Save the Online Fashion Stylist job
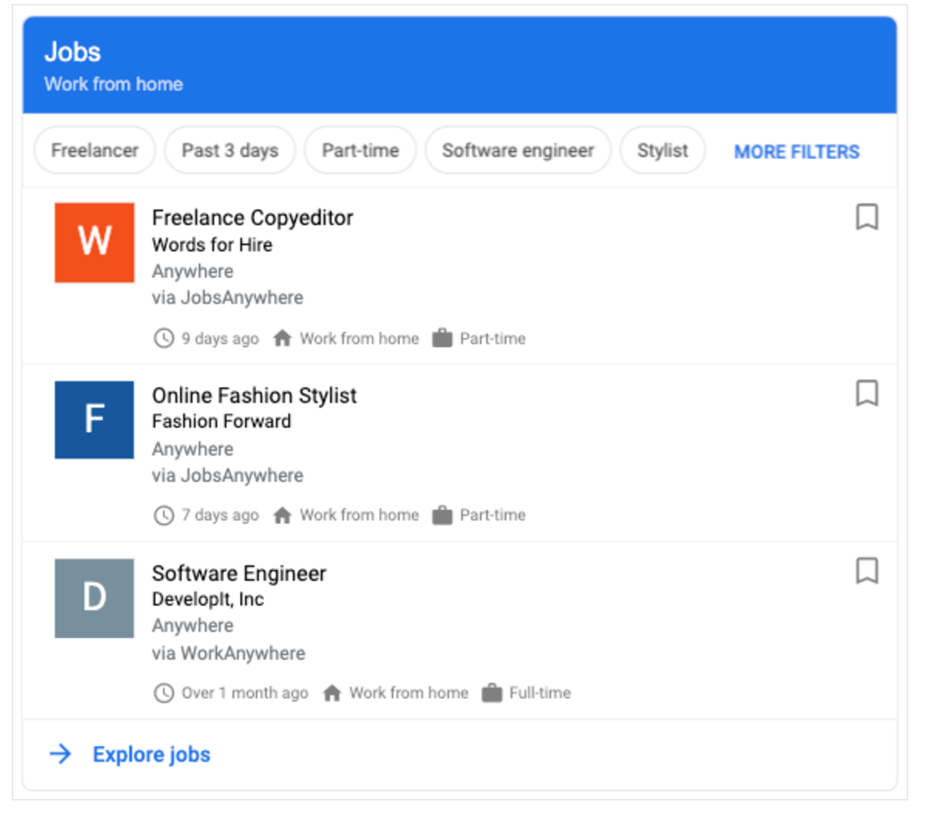The image size is (936, 826). [866, 394]
